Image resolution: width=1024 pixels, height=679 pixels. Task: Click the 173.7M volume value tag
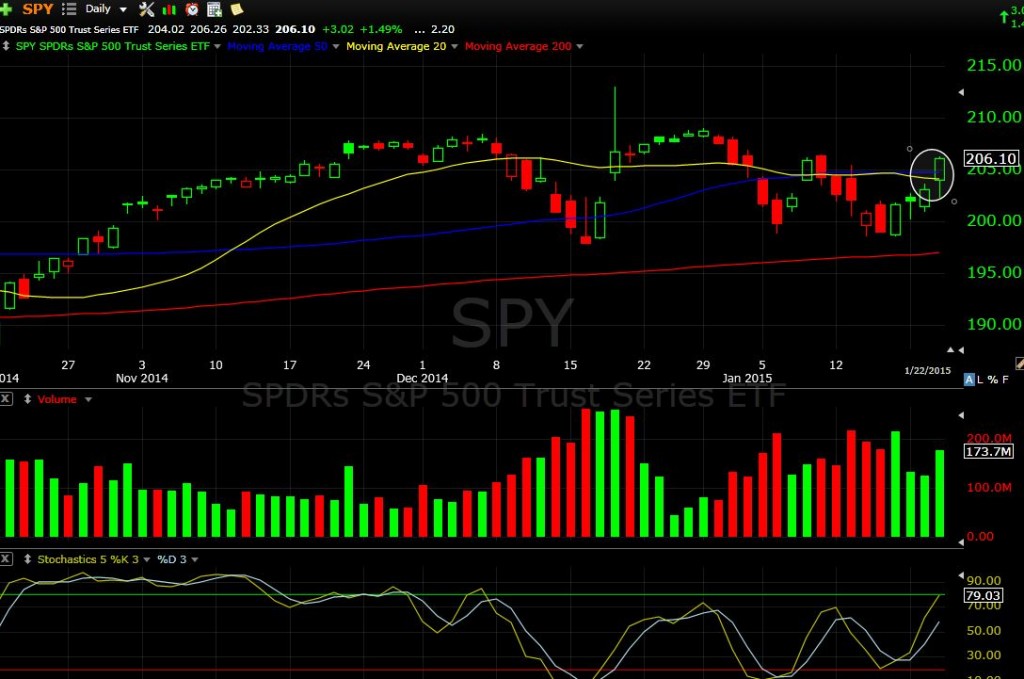[x=989, y=451]
